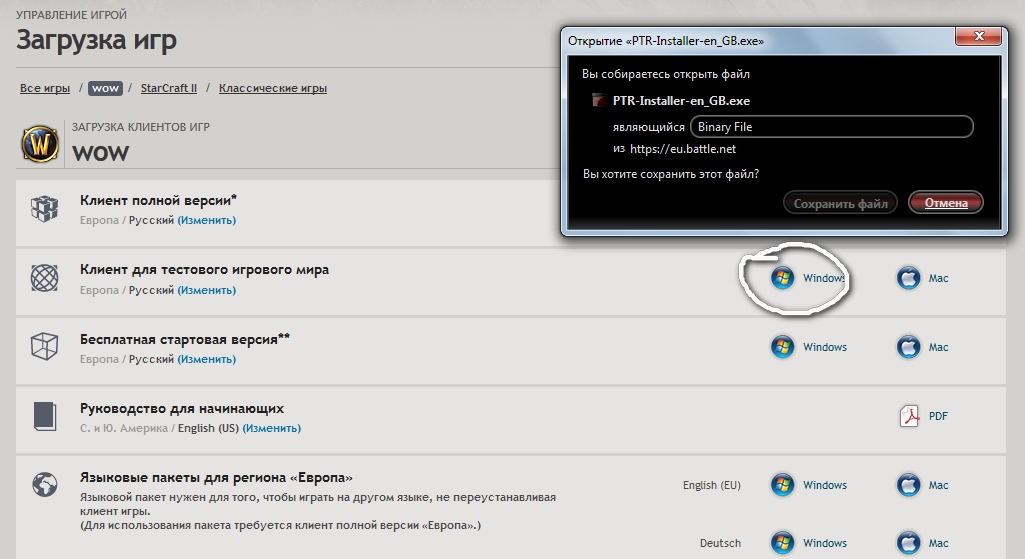1025x559 pixels.
Task: Click 'Клиент полной версии' title
Action: pyautogui.click(x=158, y=200)
